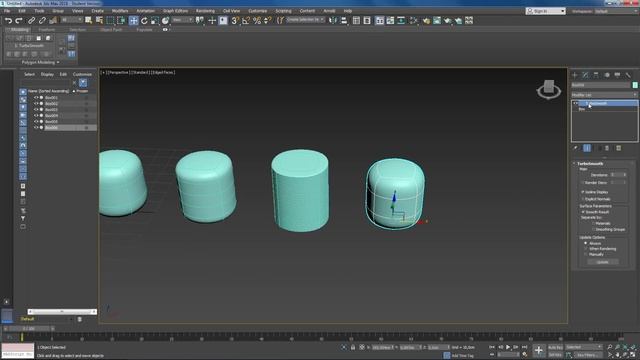Activate Select and Rotate tool
640x360 pixels.
[x=144, y=20]
